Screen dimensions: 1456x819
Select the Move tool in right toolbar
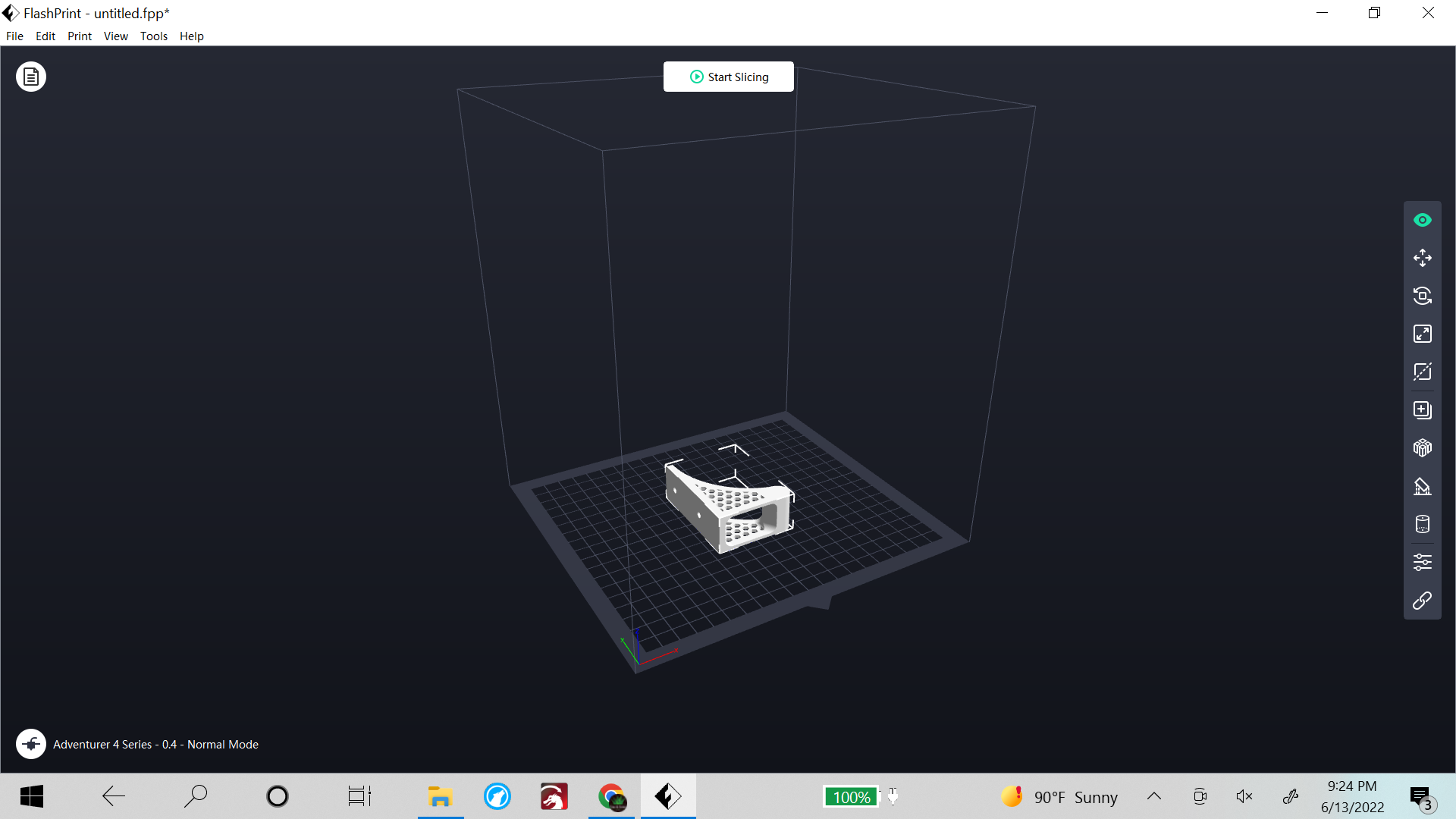1422,258
